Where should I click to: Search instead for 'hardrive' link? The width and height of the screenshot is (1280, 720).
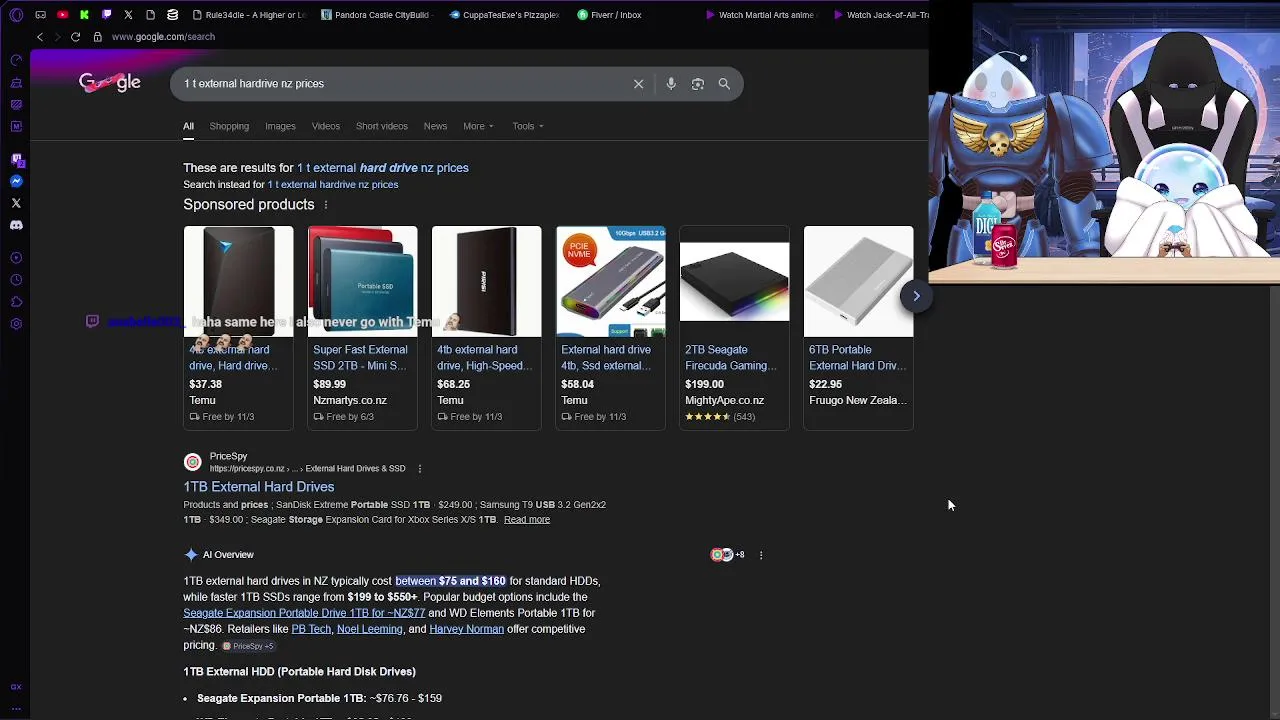point(333,185)
